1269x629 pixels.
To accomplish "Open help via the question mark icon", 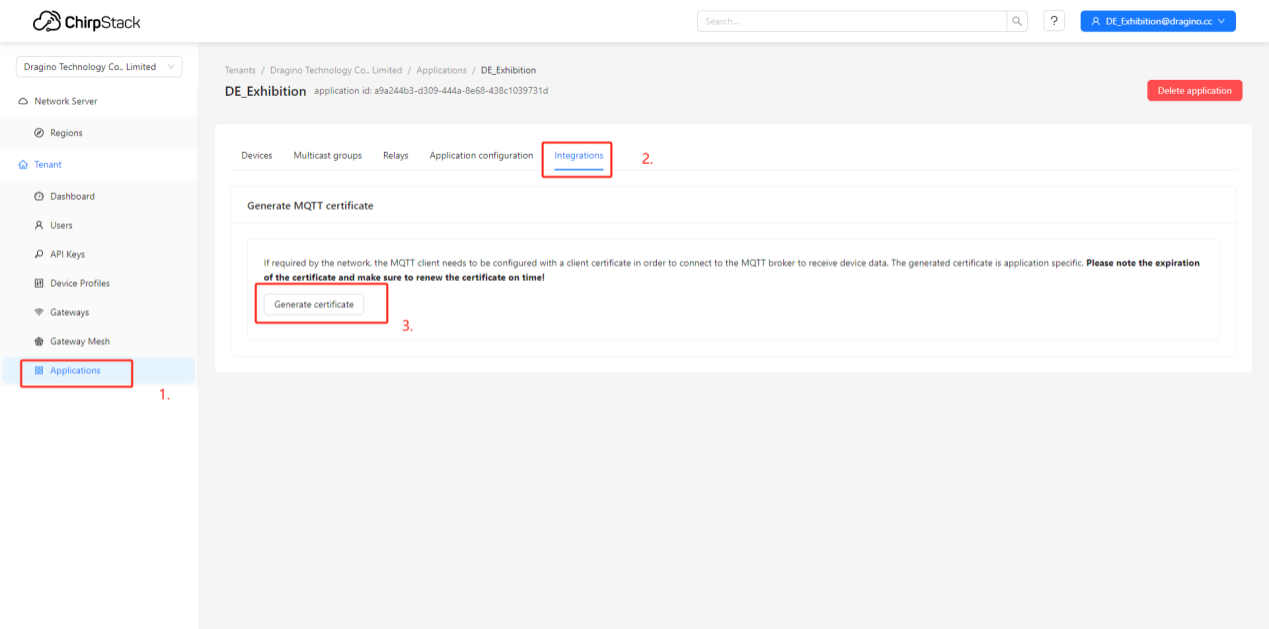I will pos(1053,20).
